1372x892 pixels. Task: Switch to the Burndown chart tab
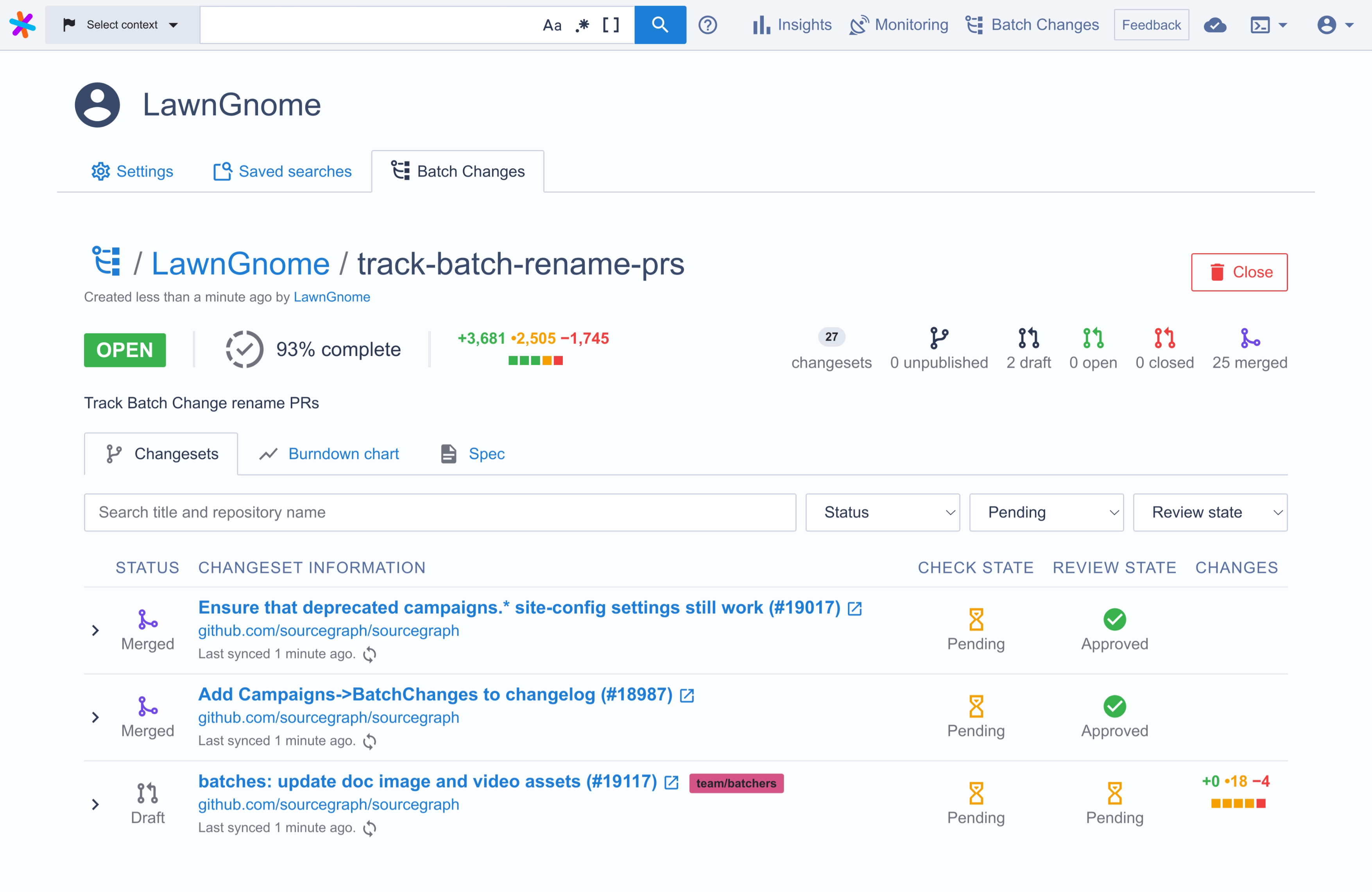pyautogui.click(x=329, y=454)
